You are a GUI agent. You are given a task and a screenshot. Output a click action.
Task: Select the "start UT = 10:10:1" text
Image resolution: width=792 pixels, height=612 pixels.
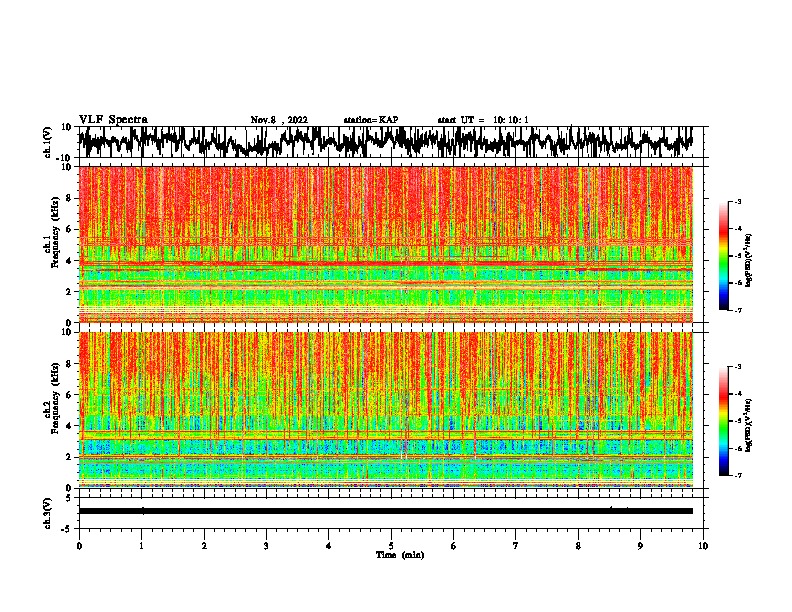(x=483, y=120)
